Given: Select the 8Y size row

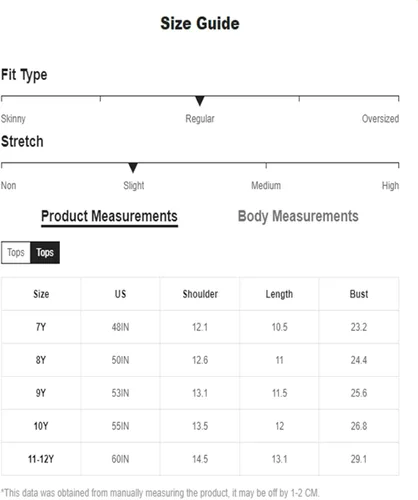Looking at the screenshot, I should [x=200, y=360].
